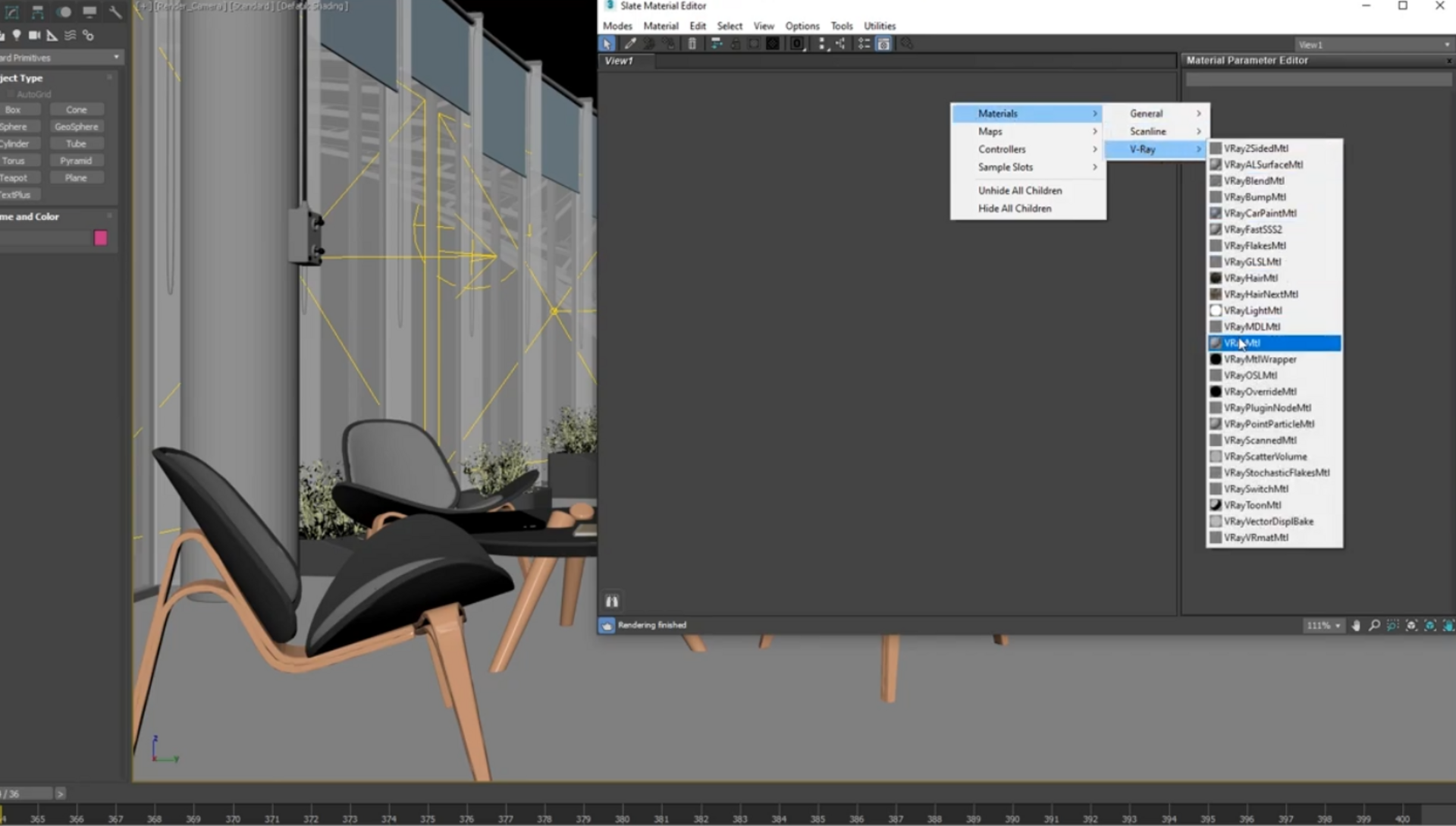Image resolution: width=1456 pixels, height=826 pixels.
Task: Click the Teapot primitive button
Action: 17,177
